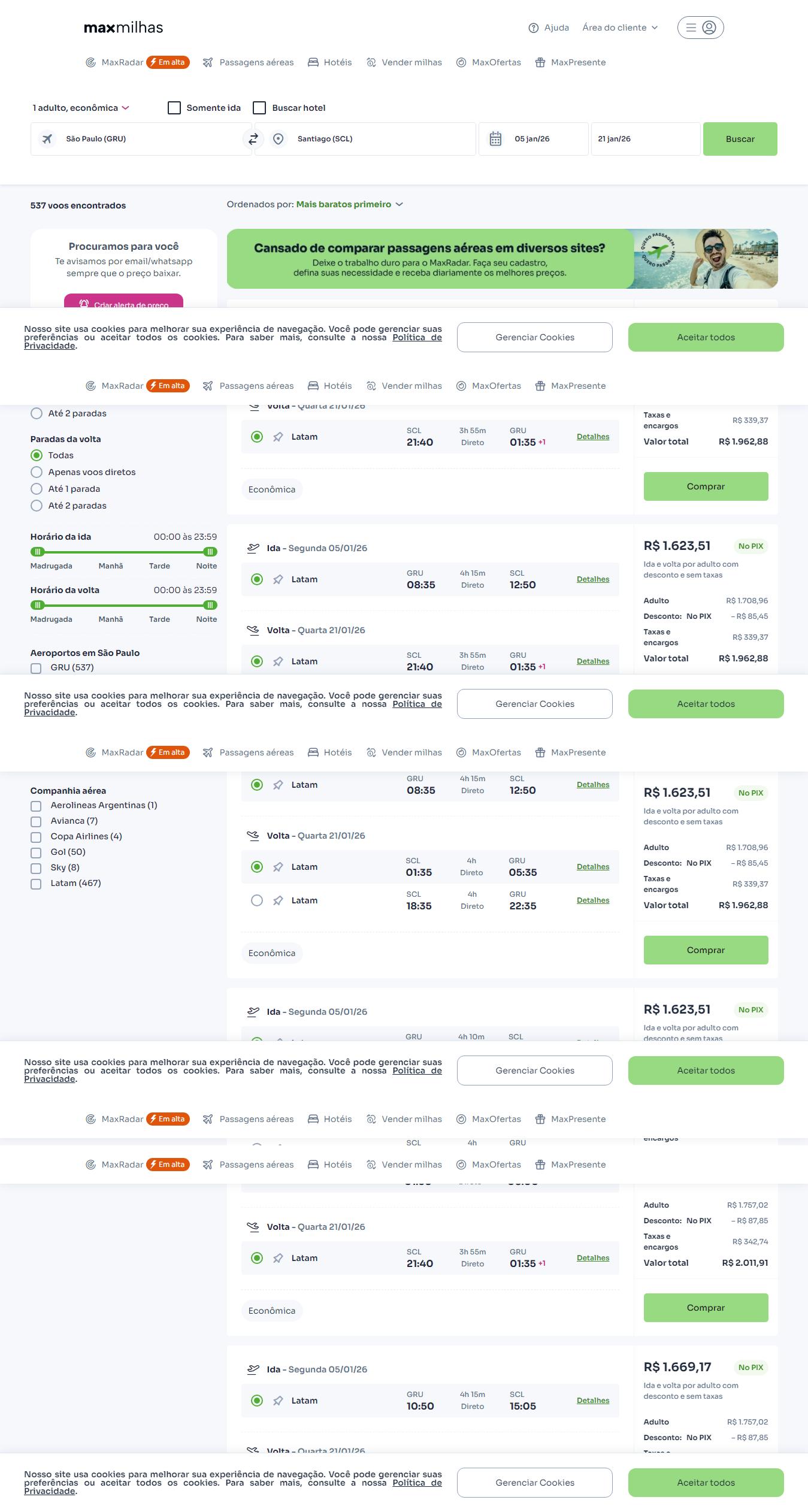The image size is (808, 1512).
Task: Click the location pin icon in Santiago field
Action: coord(278,139)
